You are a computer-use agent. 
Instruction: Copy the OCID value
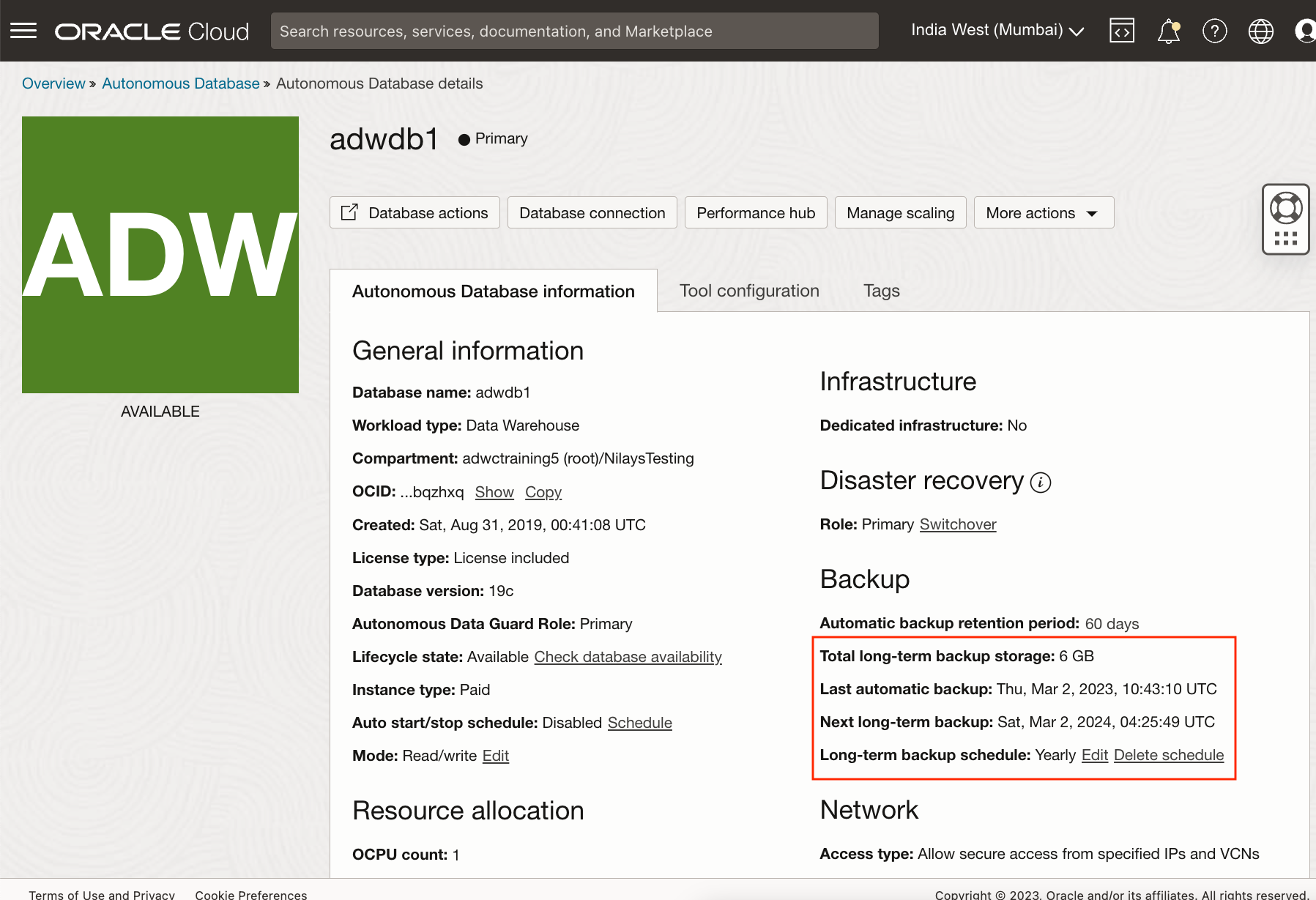(543, 492)
